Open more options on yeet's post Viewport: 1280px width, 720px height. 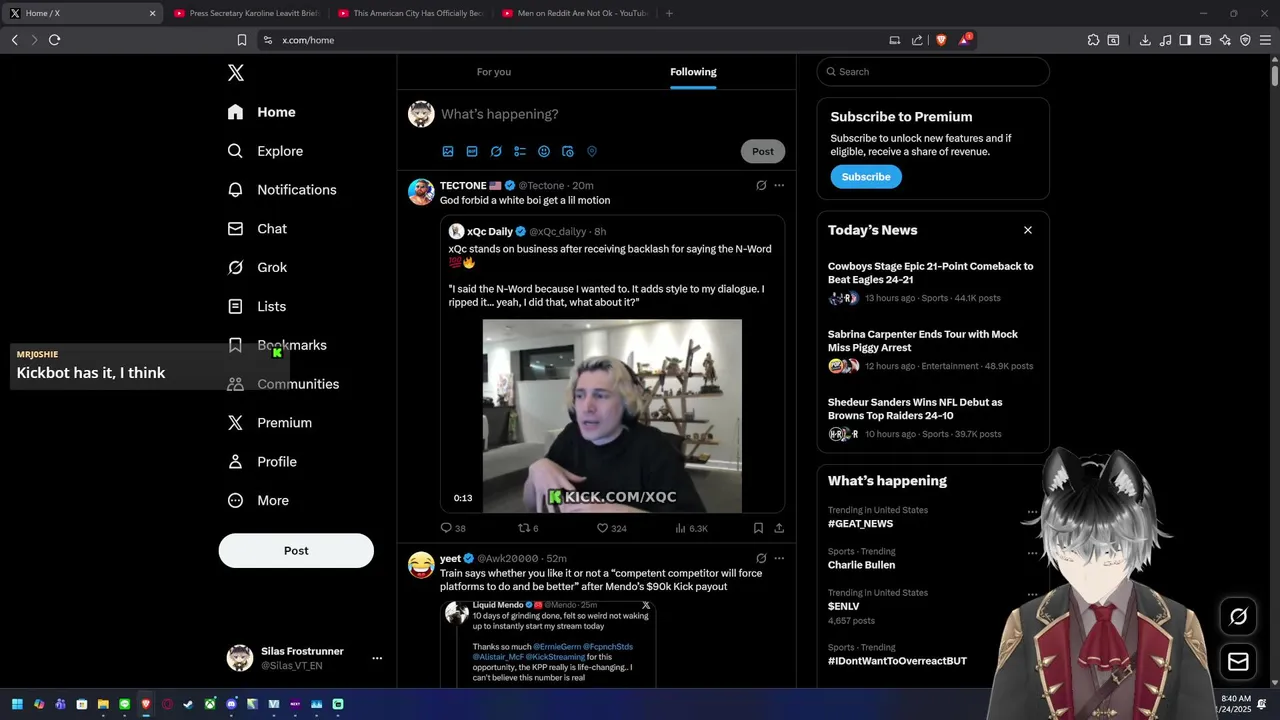coord(779,558)
